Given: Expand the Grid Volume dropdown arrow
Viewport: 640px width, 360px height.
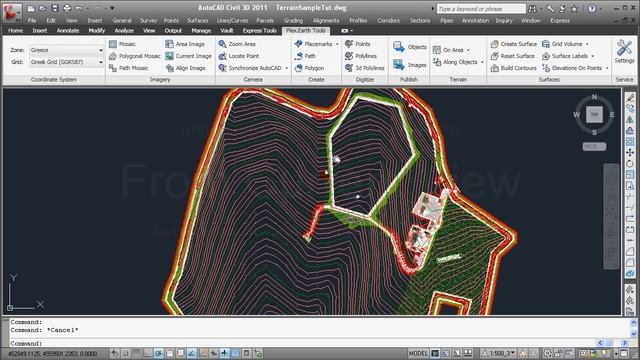Looking at the screenshot, I should (587, 44).
